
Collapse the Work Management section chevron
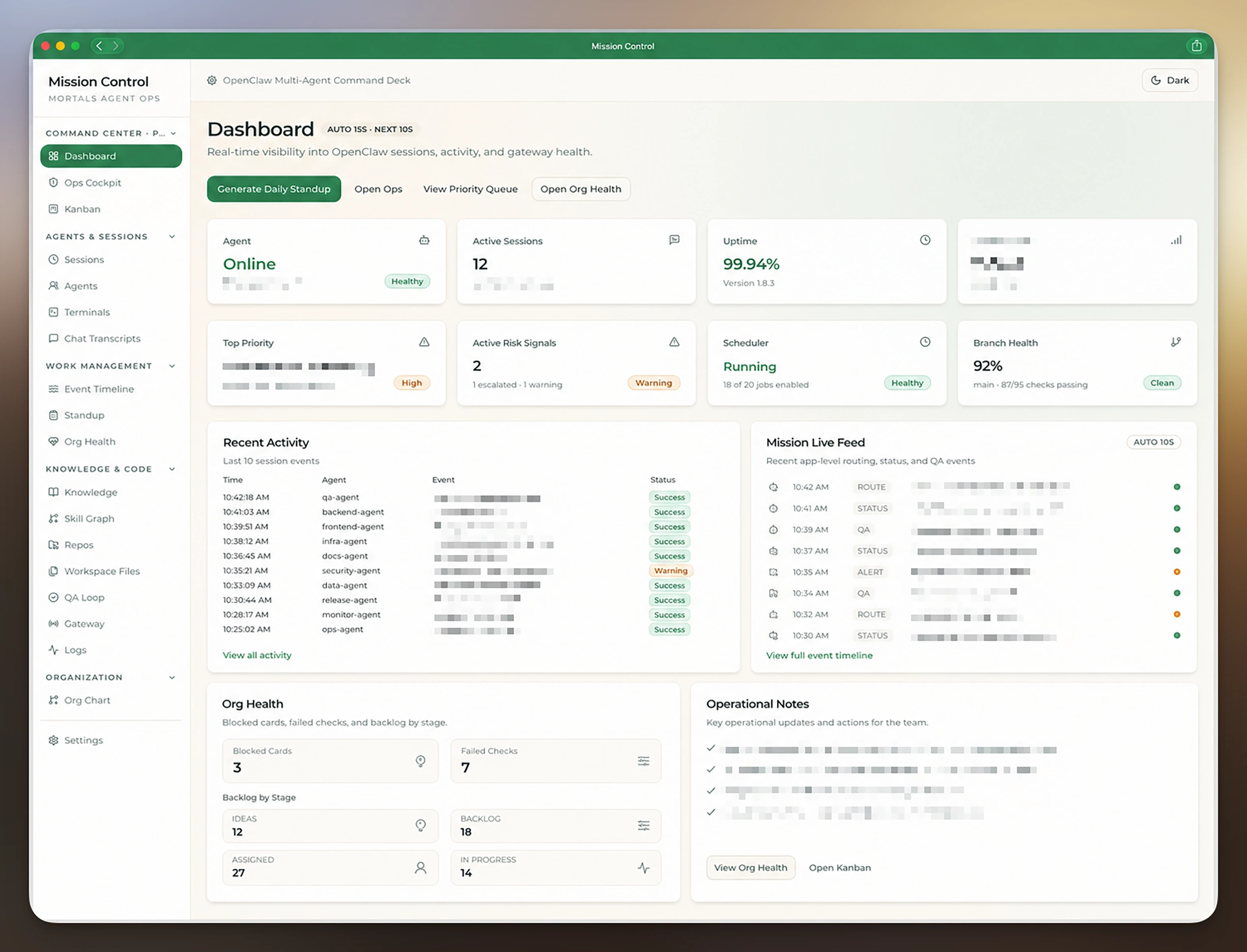(x=172, y=366)
